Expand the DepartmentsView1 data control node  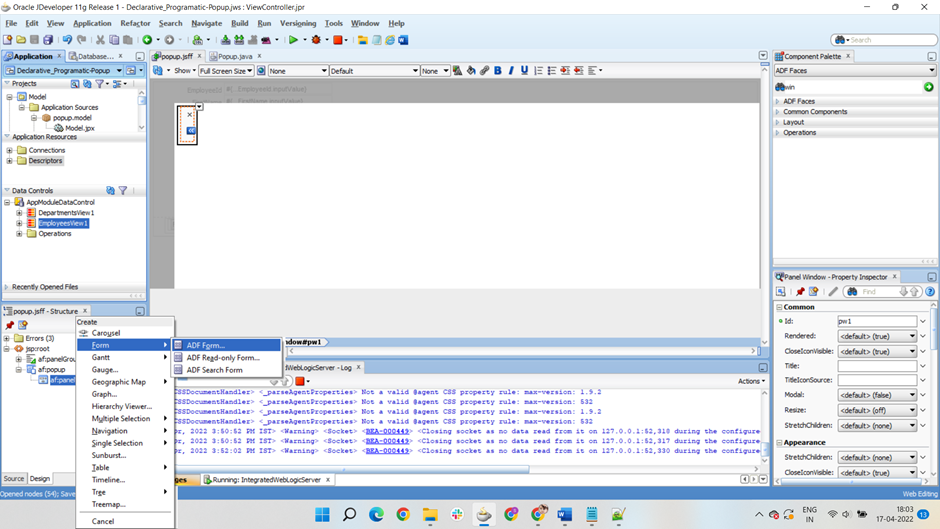pos(19,213)
